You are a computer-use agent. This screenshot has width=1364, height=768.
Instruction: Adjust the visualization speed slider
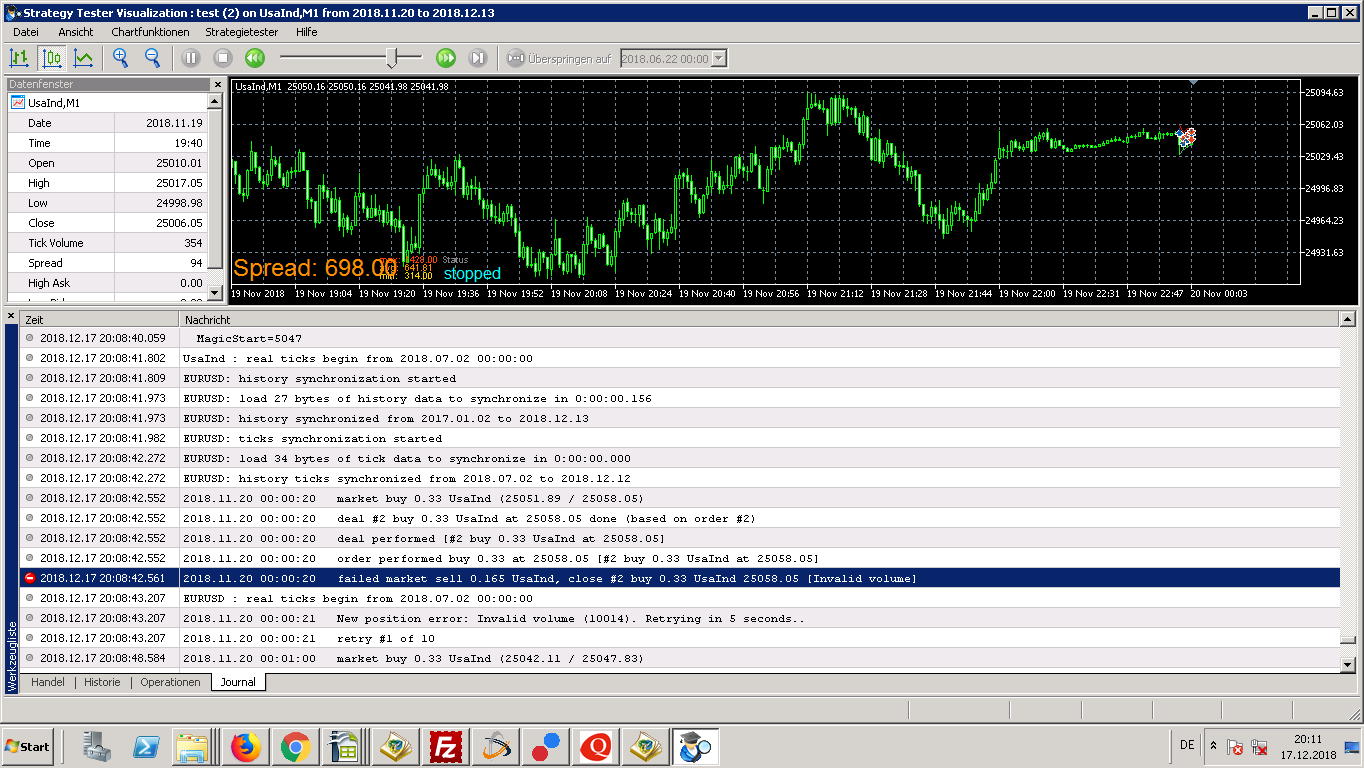click(x=393, y=57)
